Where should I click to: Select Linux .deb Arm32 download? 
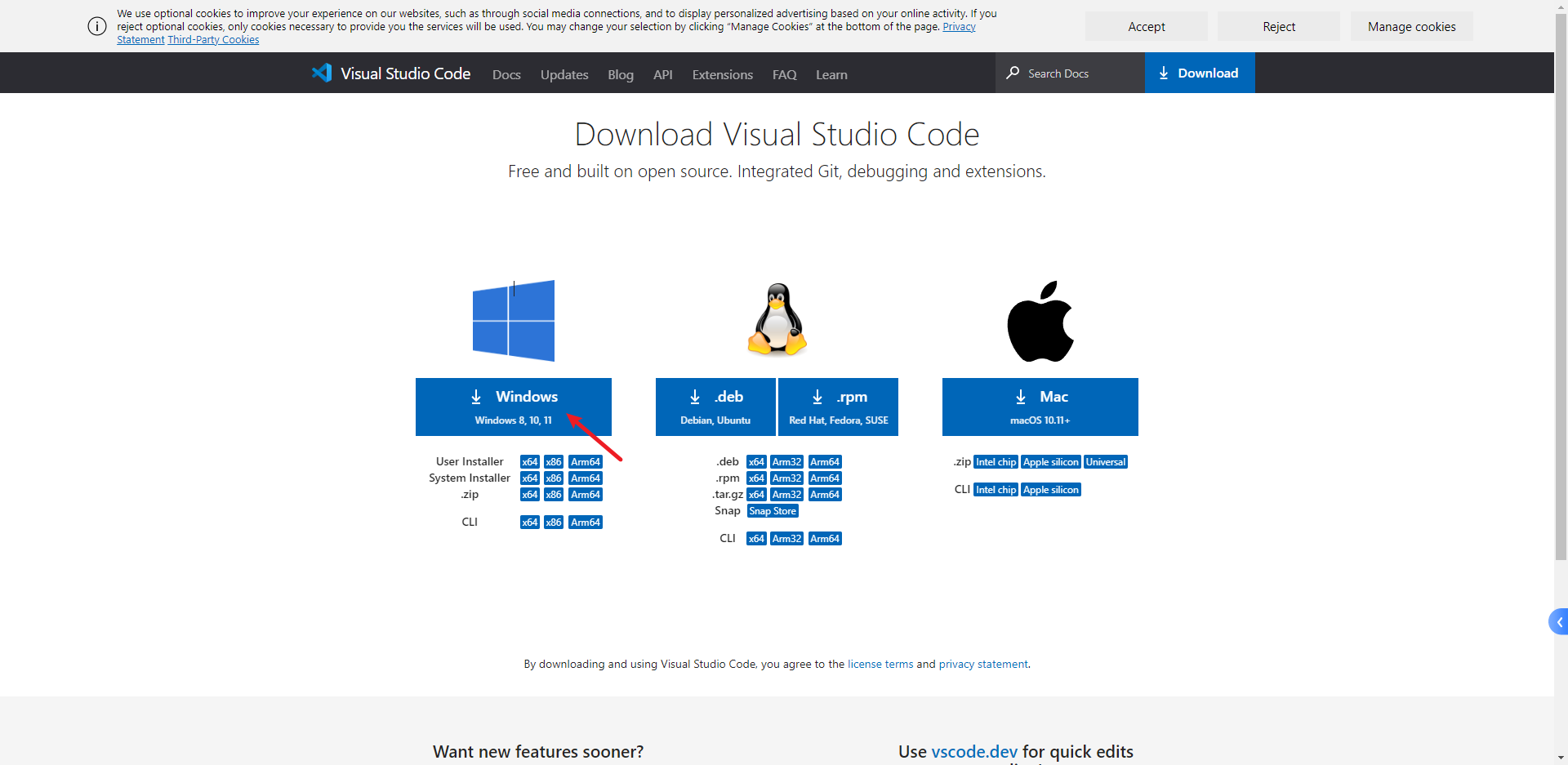[x=787, y=462]
